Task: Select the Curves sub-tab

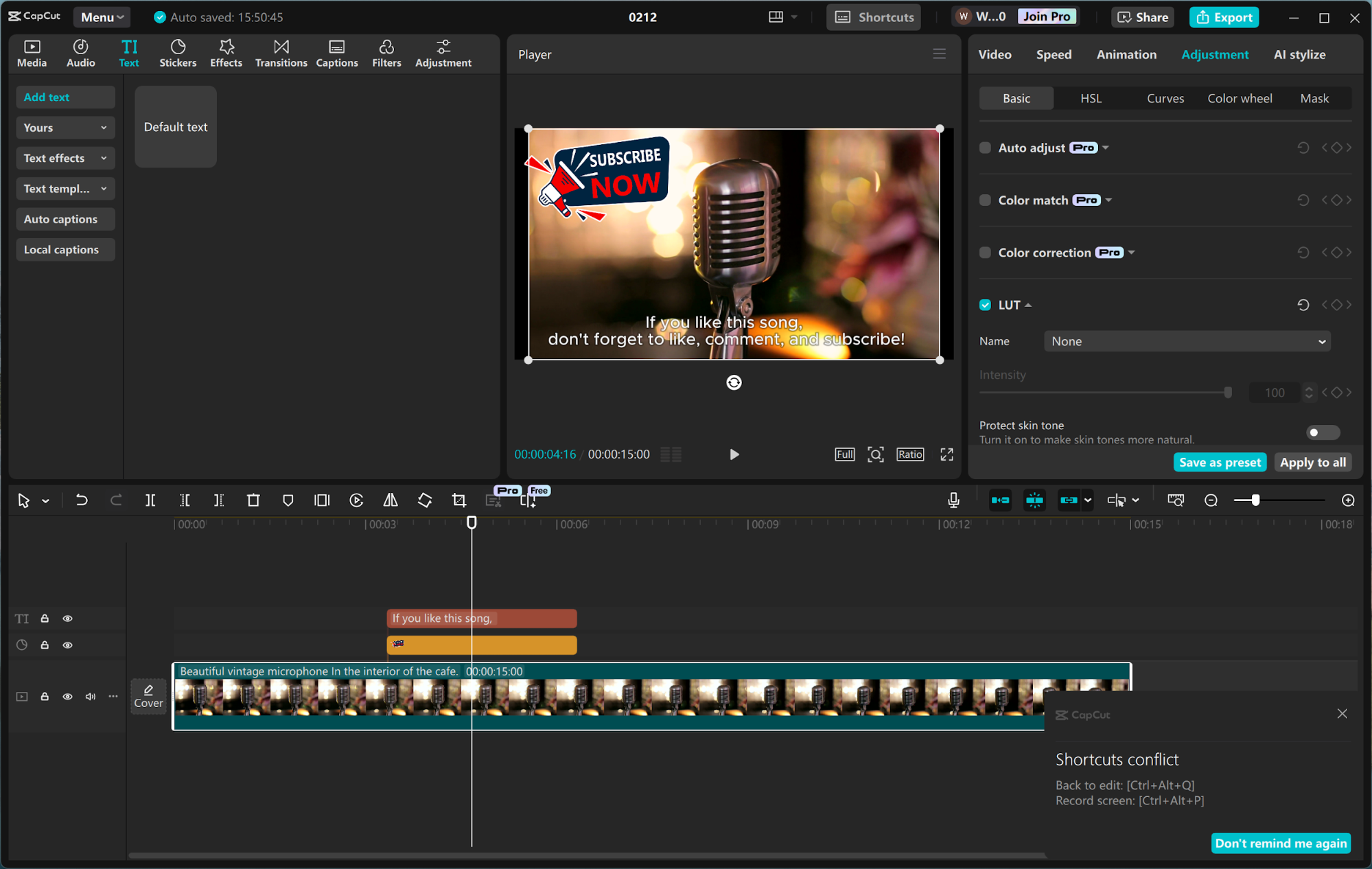Action: pyautogui.click(x=1165, y=98)
